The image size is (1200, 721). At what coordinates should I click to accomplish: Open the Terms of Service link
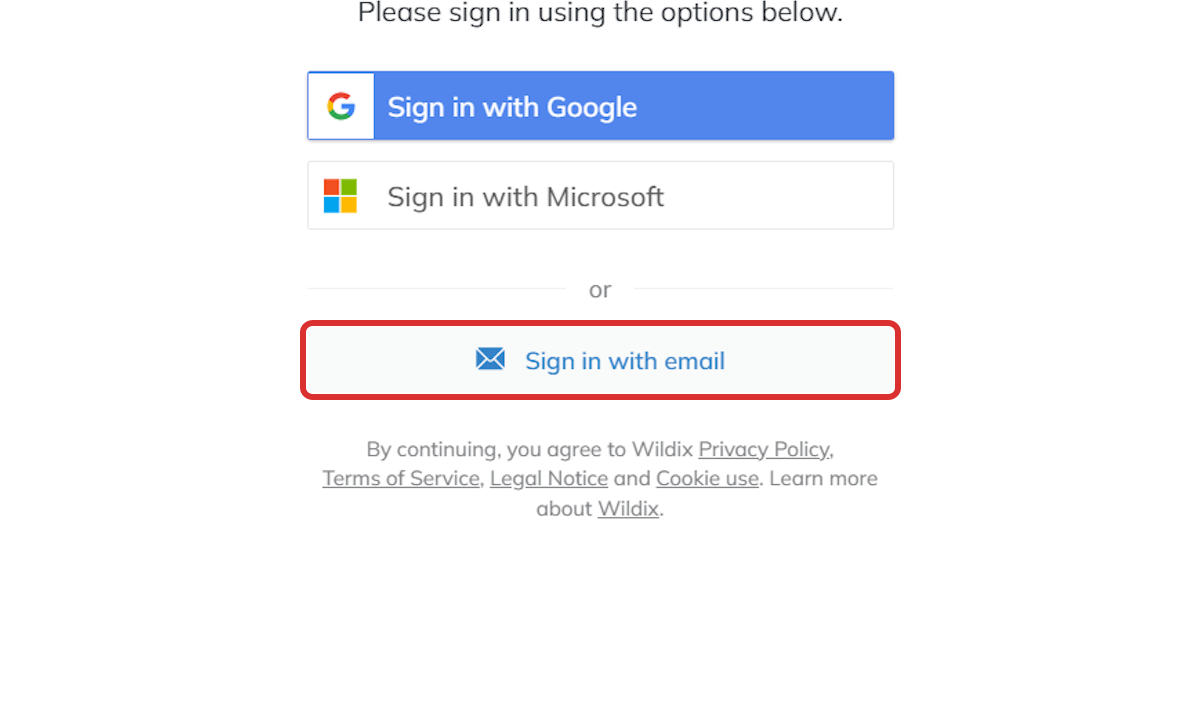tap(401, 478)
